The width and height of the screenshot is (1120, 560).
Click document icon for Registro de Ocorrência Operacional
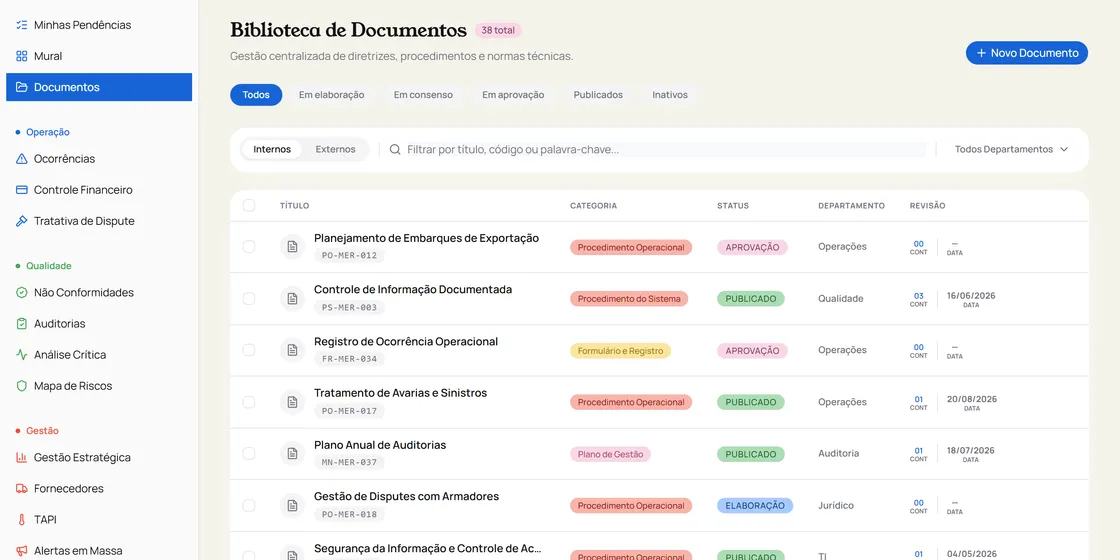(292, 350)
